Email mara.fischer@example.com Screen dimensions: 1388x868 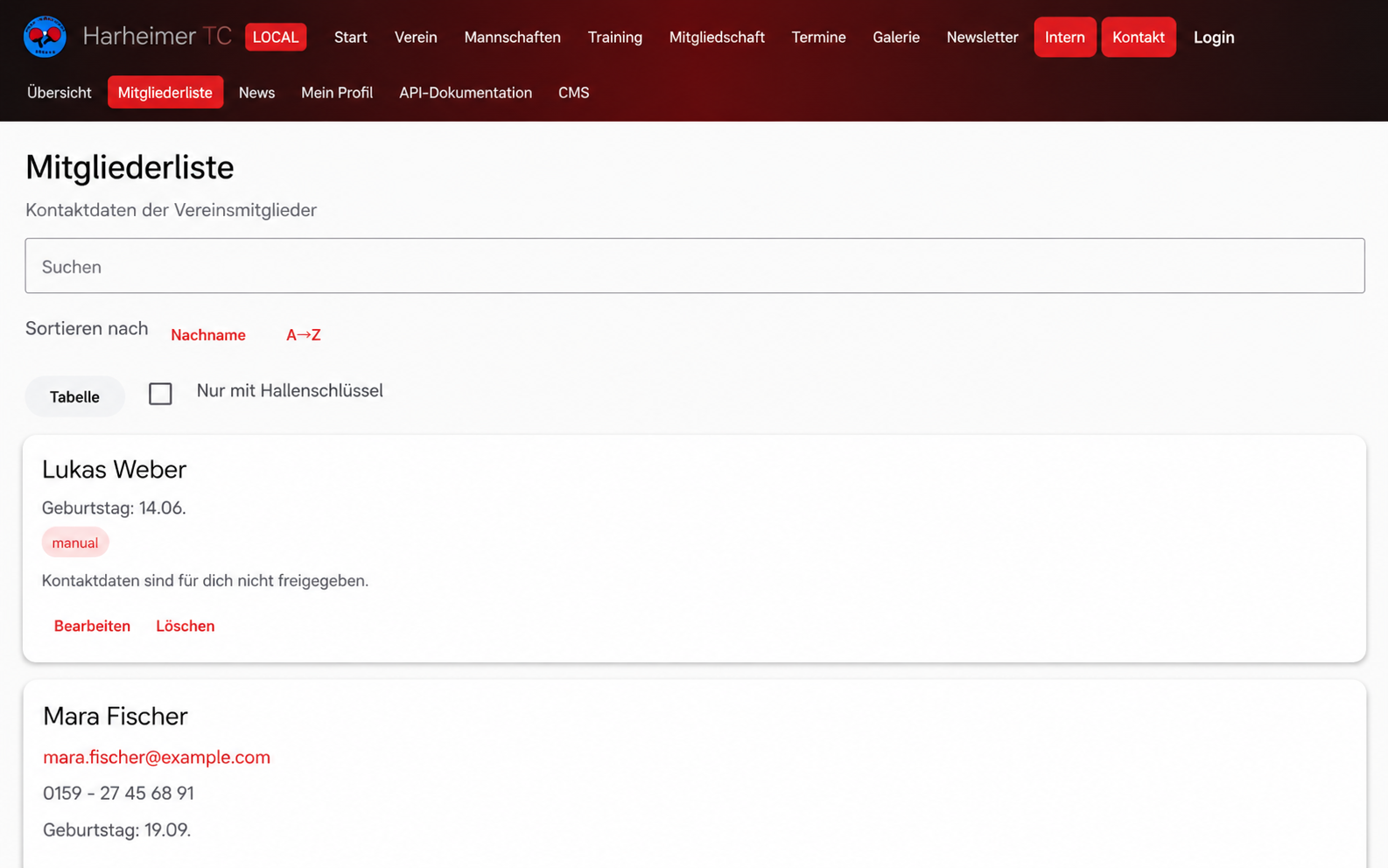tap(157, 758)
